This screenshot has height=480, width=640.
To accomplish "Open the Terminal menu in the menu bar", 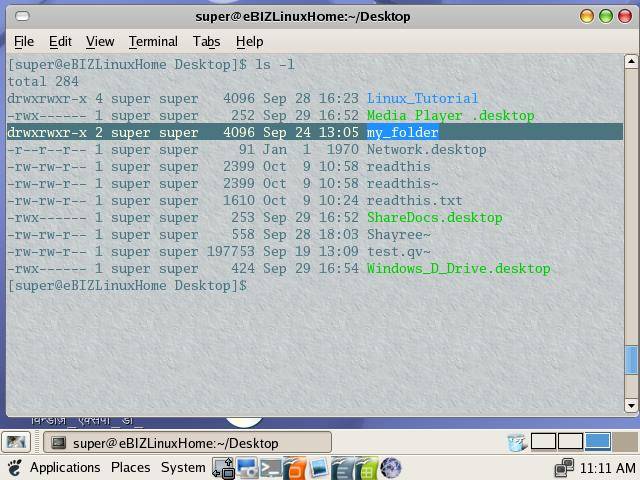I will click(153, 41).
